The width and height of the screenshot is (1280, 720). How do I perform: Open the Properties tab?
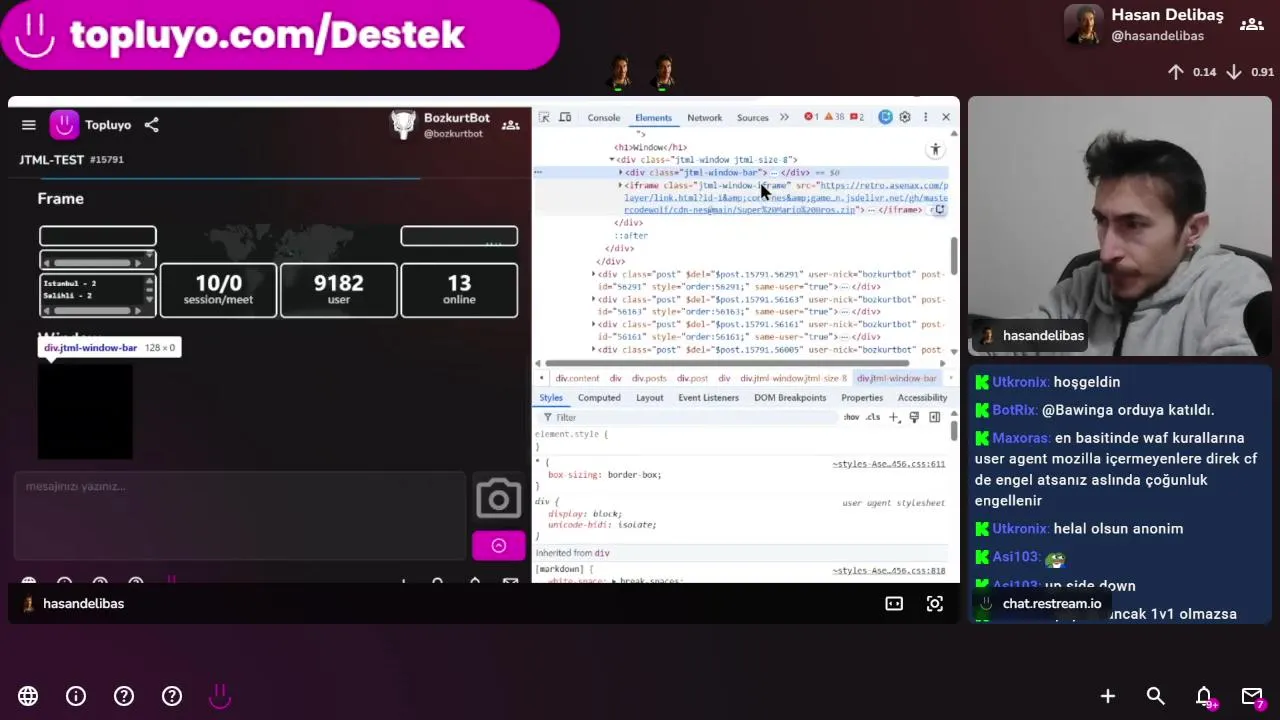click(862, 398)
